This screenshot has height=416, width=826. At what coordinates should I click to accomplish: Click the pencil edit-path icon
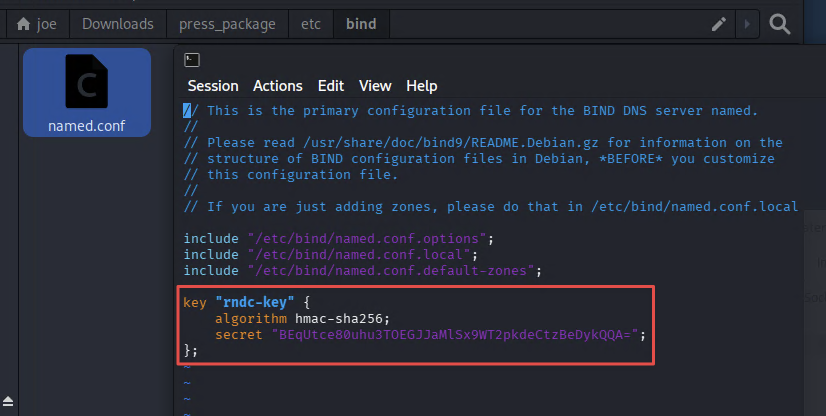(719, 24)
